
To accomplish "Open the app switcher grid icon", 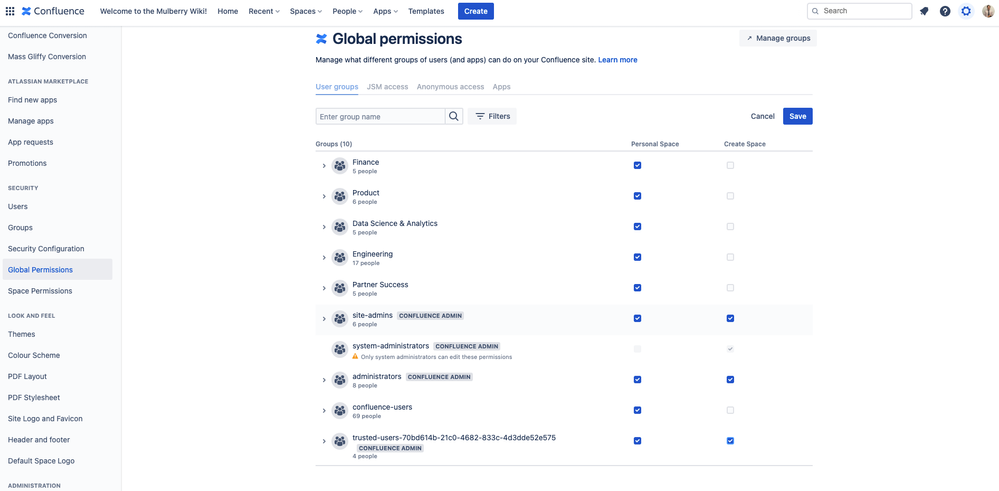I will (x=10, y=11).
